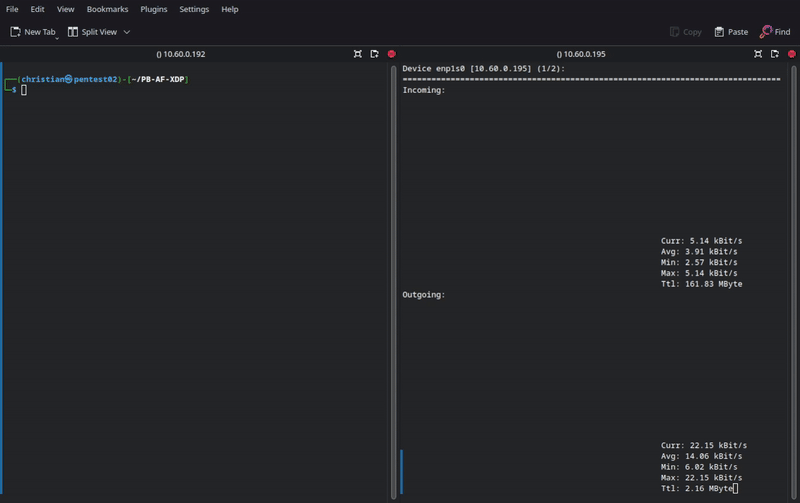Image resolution: width=800 pixels, height=503 pixels.
Task: Open the Settings menu
Action: click(194, 9)
